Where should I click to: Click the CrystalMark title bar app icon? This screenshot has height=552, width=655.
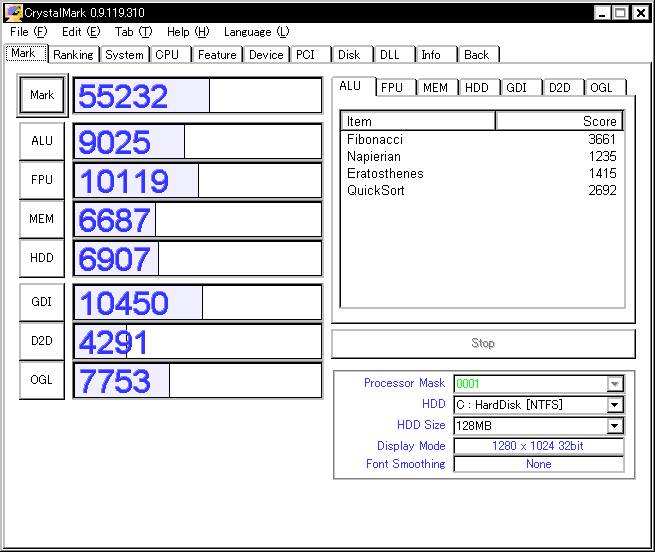(x=13, y=13)
